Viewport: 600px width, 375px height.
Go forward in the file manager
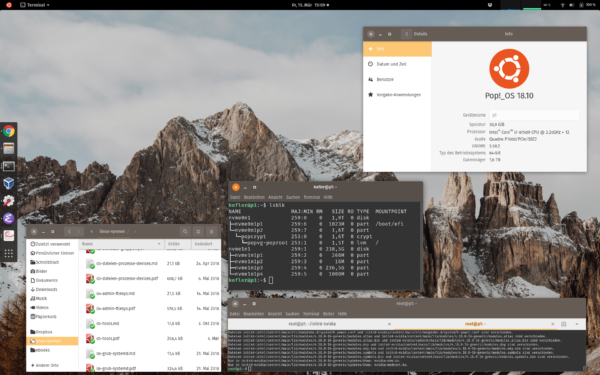[79, 232]
